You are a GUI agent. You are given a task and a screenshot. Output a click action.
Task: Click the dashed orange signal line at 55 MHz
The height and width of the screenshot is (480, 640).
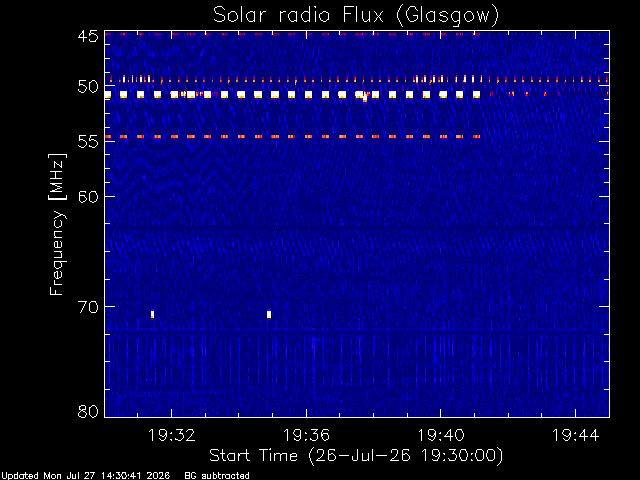[293, 136]
